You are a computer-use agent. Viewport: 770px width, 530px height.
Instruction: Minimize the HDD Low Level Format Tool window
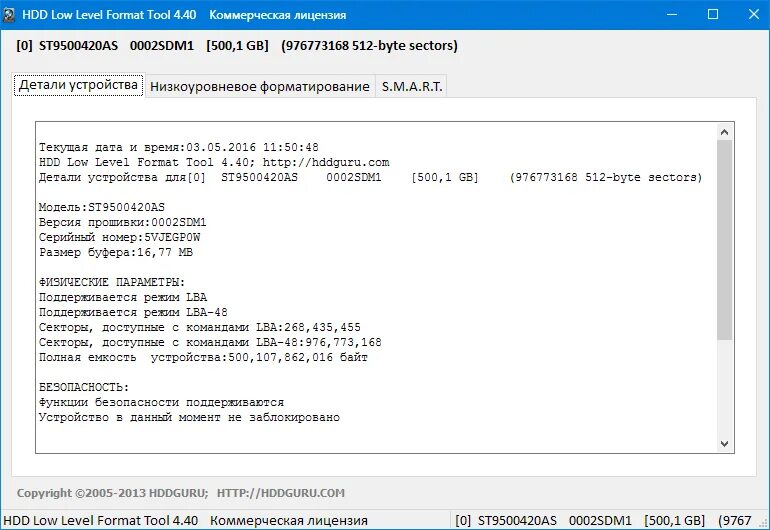tap(672, 14)
